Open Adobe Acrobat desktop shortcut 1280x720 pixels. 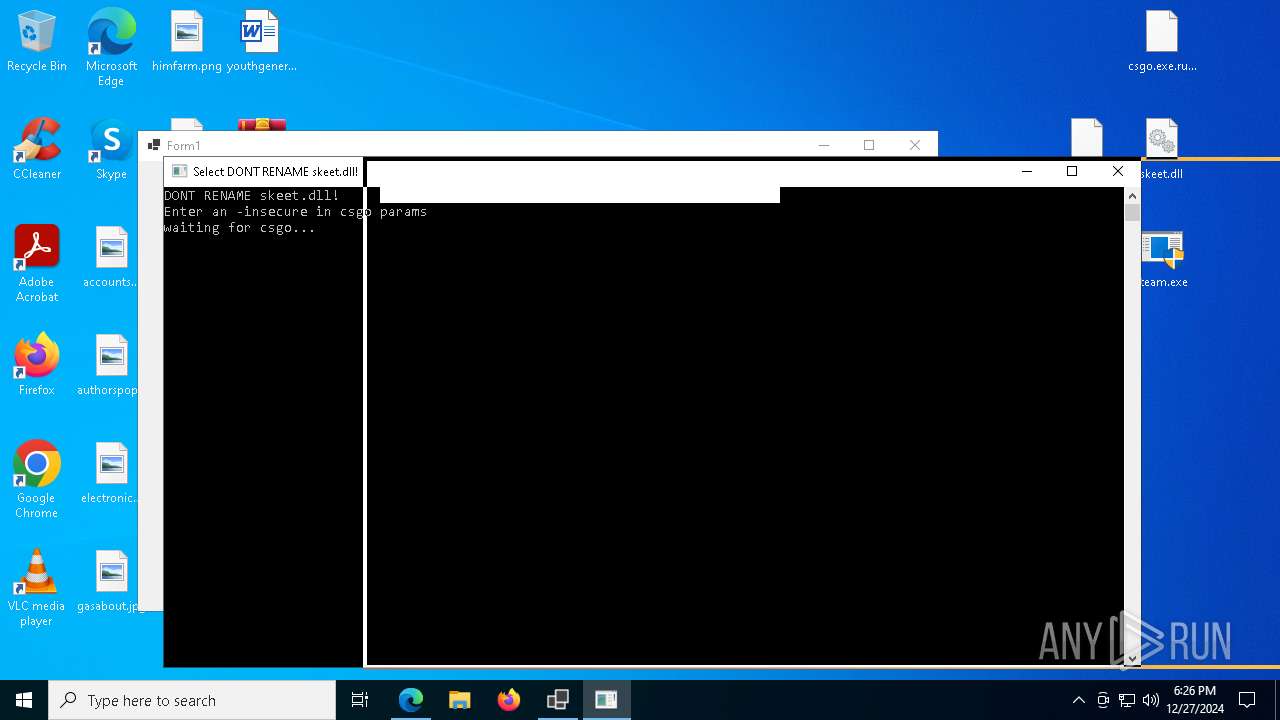click(36, 264)
